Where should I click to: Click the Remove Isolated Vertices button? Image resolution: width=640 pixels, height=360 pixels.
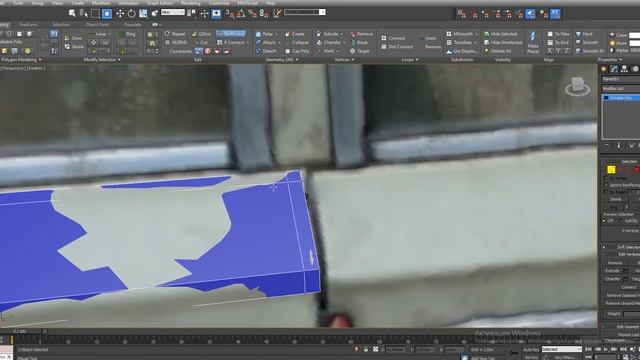pyautogui.click(x=623, y=295)
